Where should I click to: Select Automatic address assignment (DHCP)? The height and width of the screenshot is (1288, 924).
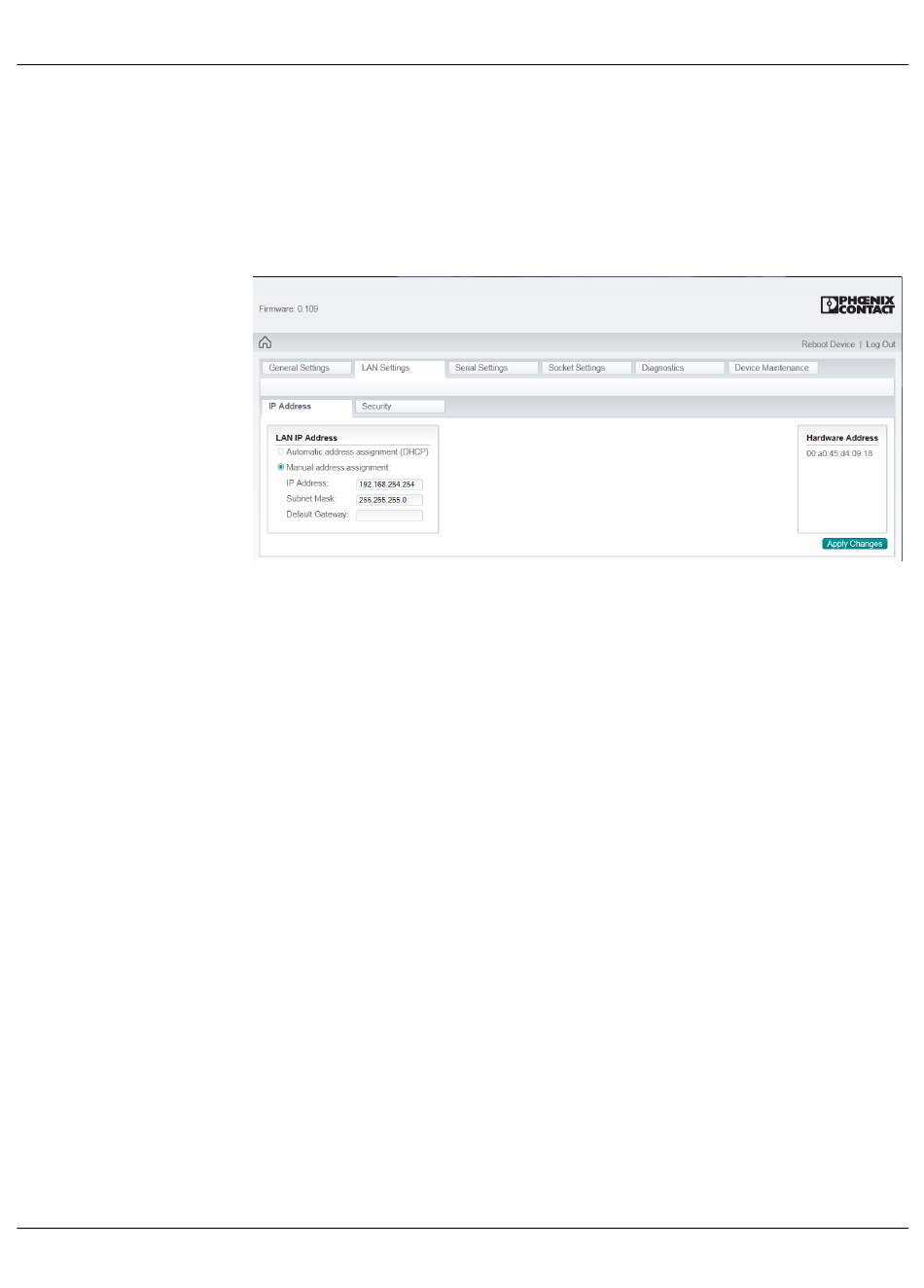tap(281, 452)
